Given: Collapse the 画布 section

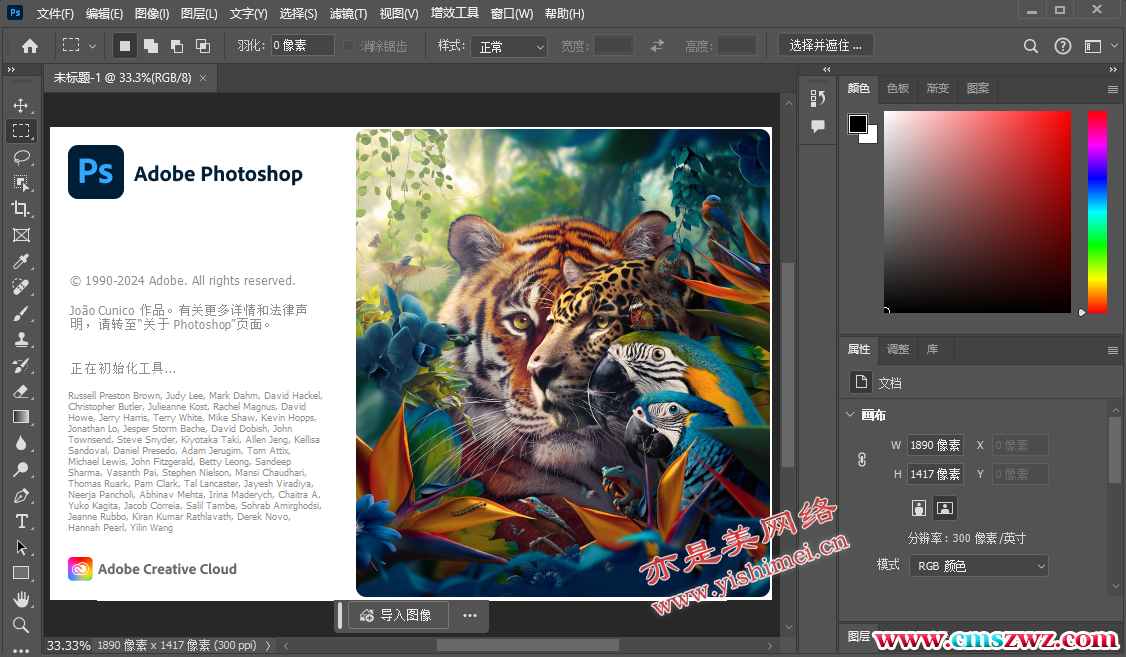Looking at the screenshot, I should 850,415.
